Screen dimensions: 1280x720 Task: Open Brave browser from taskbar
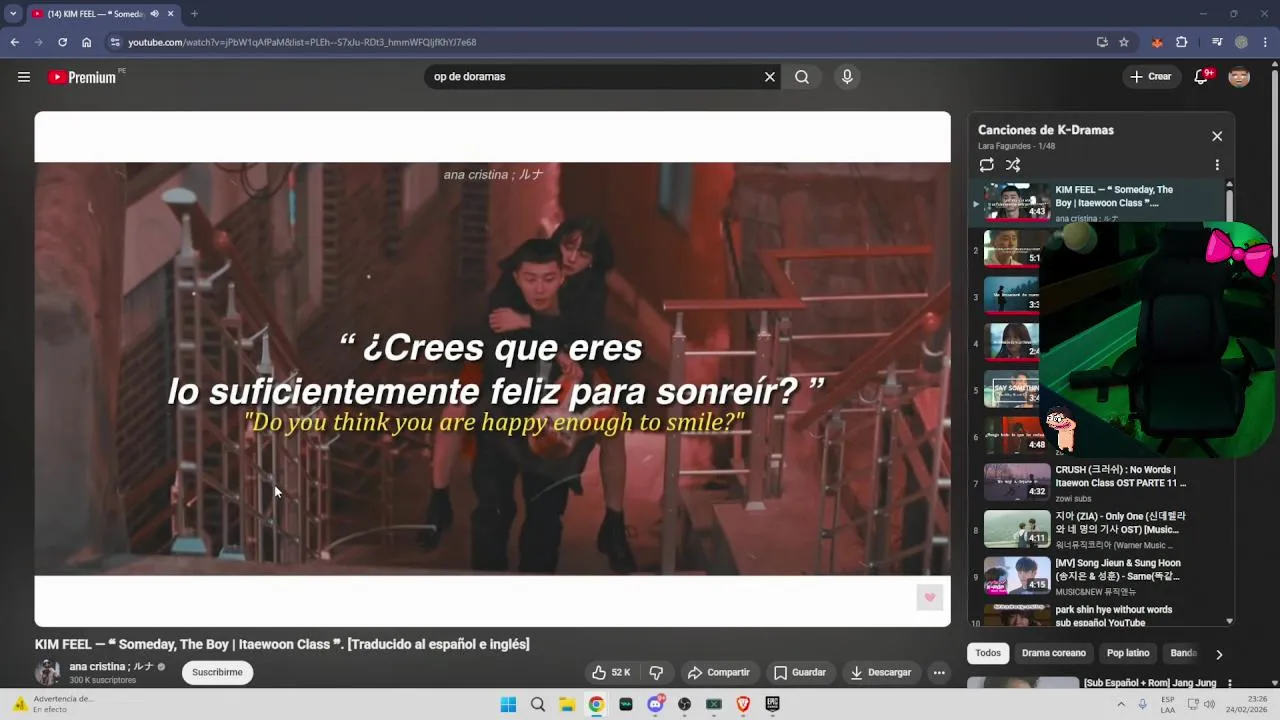point(743,704)
